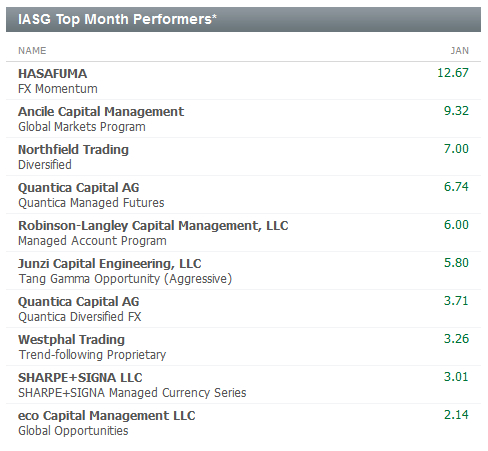This screenshot has width=488, height=451.
Task: Open the FX Momentum program
Action: [58, 89]
